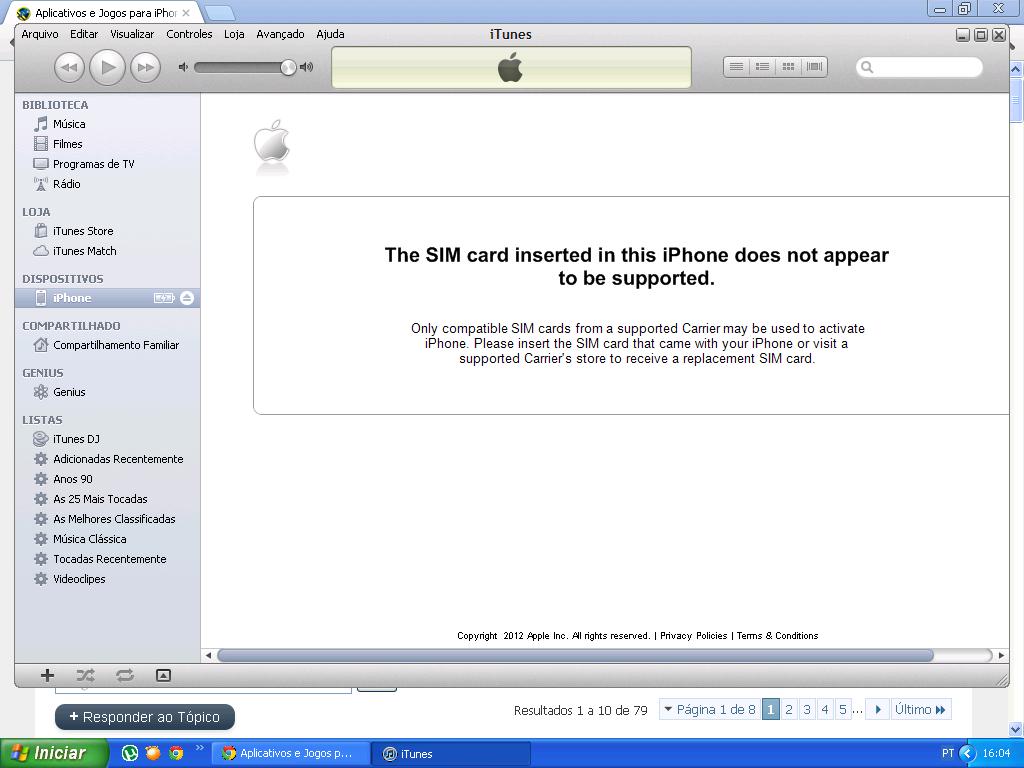The image size is (1024, 768).
Task: Switch to iTunes taskbar button
Action: (451, 753)
